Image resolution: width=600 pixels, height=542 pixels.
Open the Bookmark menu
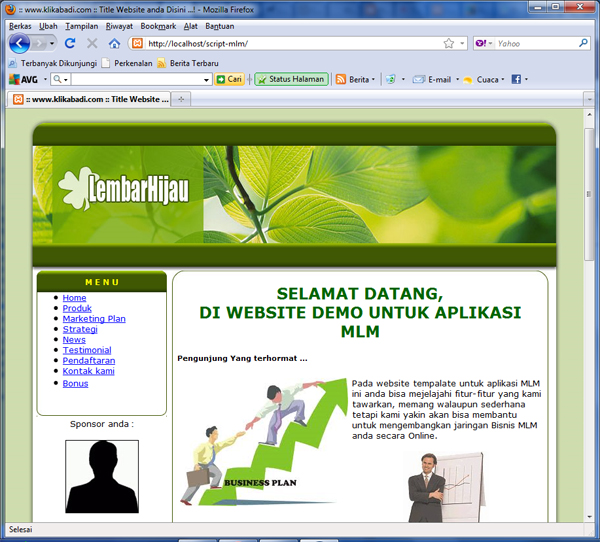[x=158, y=26]
